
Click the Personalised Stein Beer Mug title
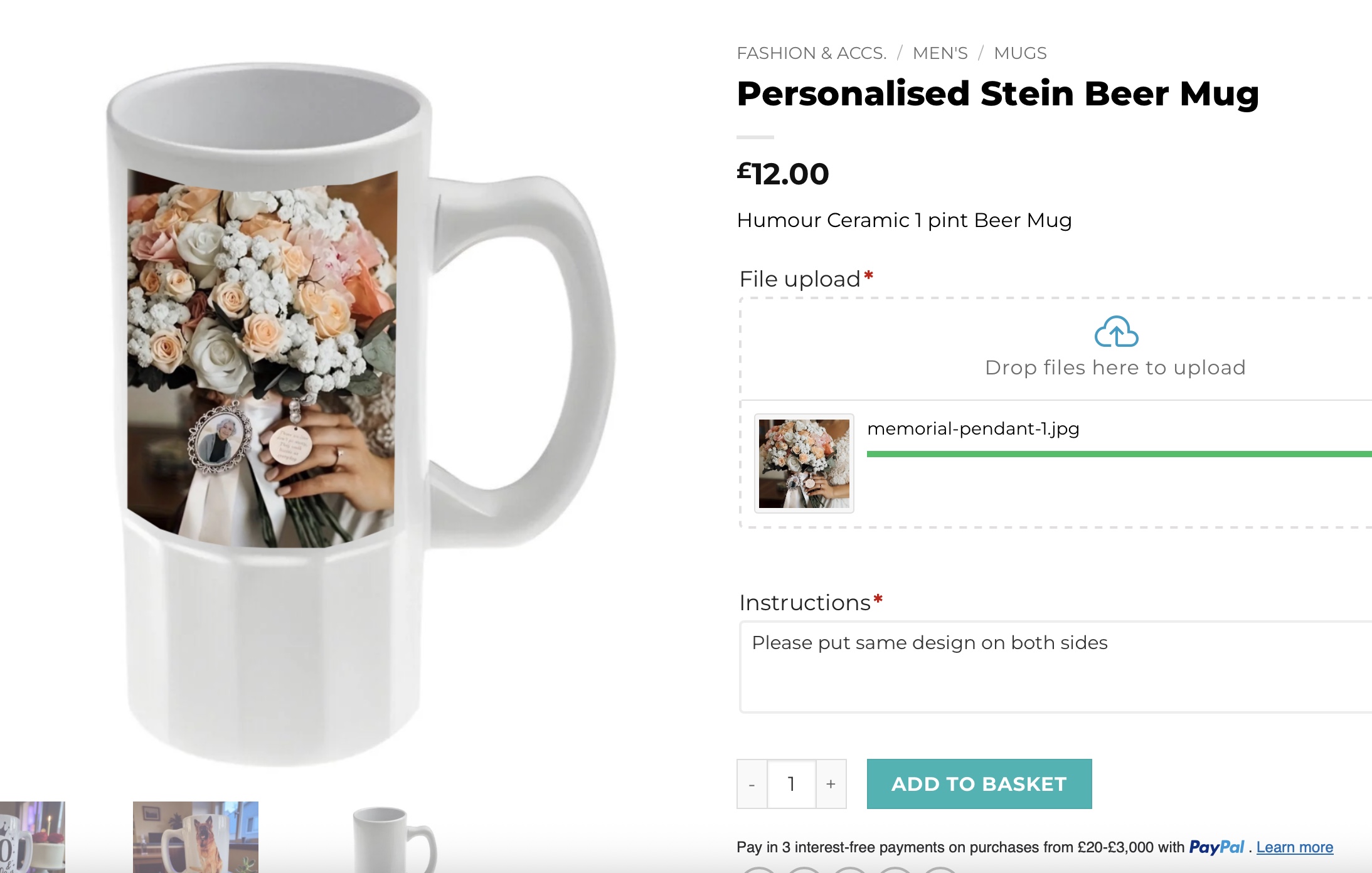coord(997,94)
